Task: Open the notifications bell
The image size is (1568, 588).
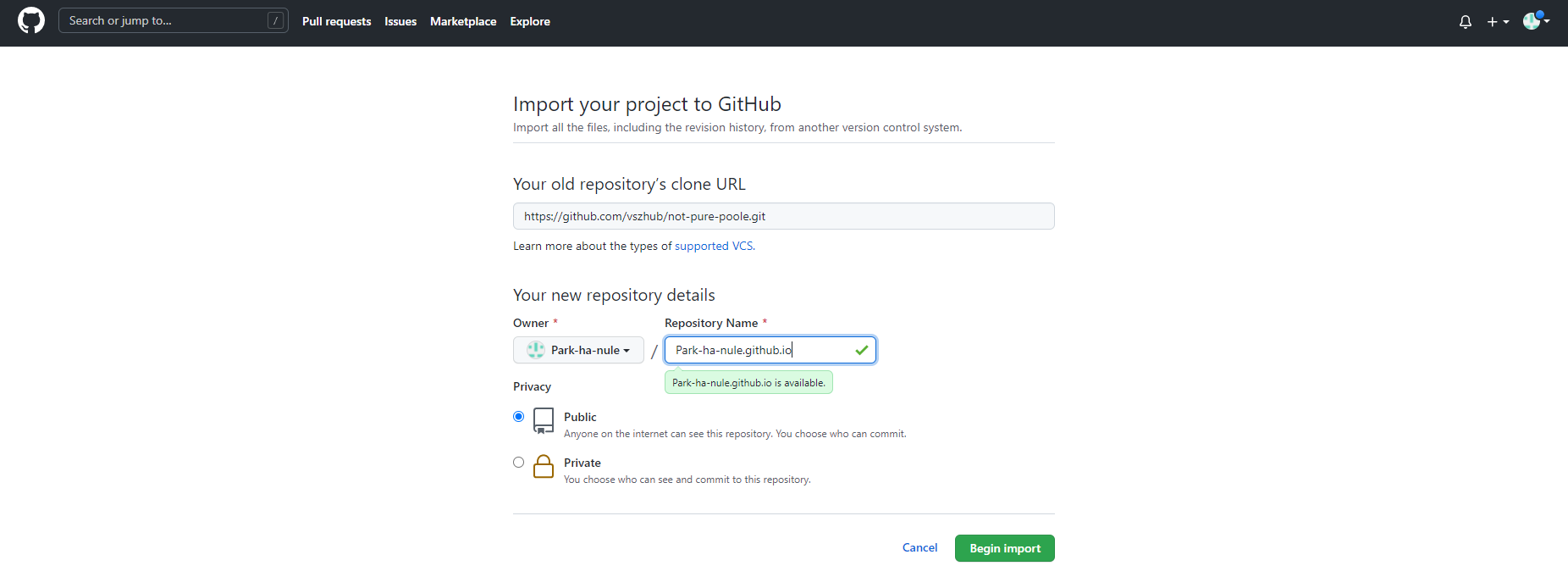Action: coord(1466,22)
